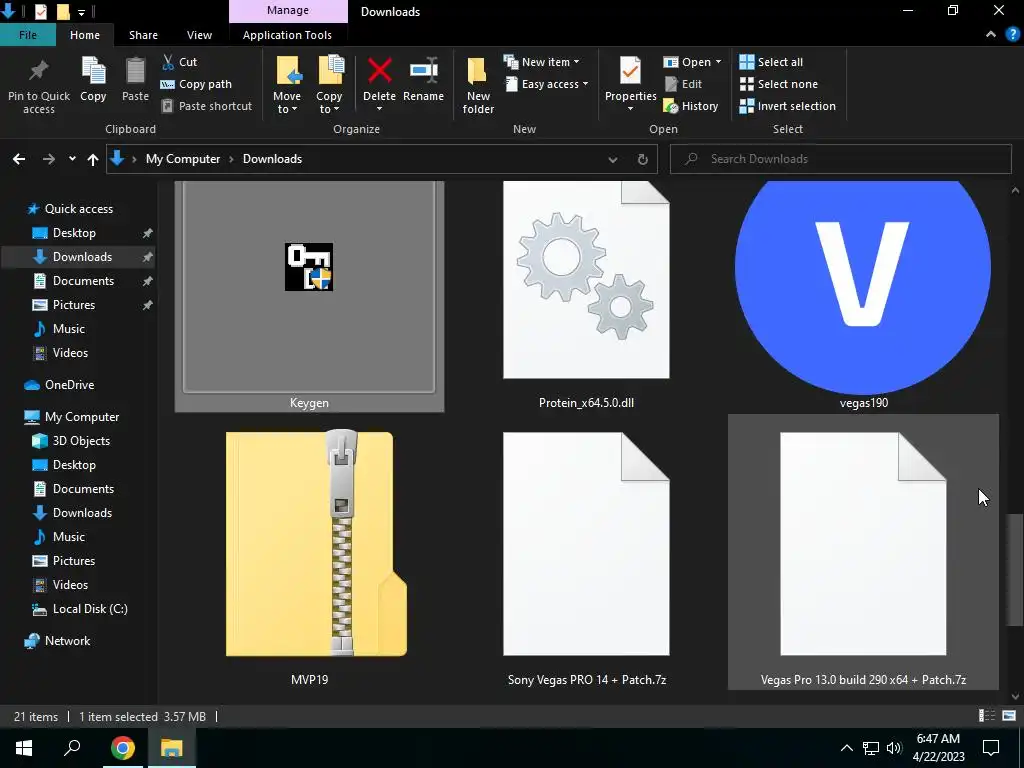Open the Windows Start menu
The image size is (1024, 768).
23,748
